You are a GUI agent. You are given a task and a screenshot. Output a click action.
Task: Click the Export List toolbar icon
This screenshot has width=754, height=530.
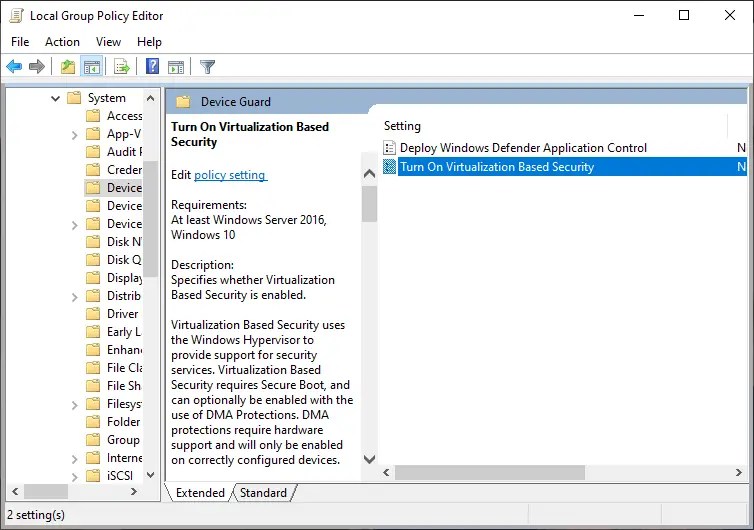point(122,67)
